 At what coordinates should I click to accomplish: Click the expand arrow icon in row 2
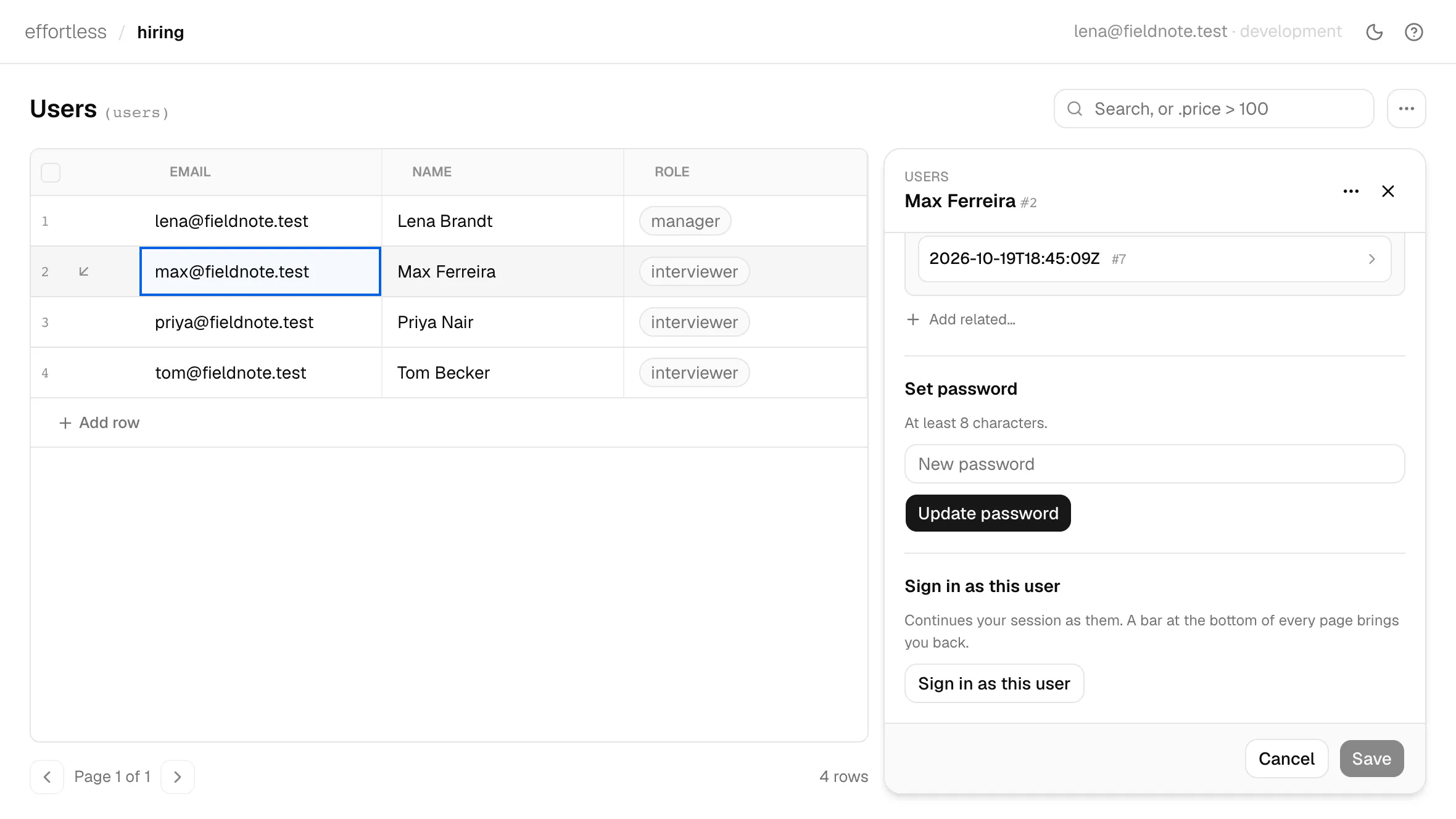click(84, 271)
